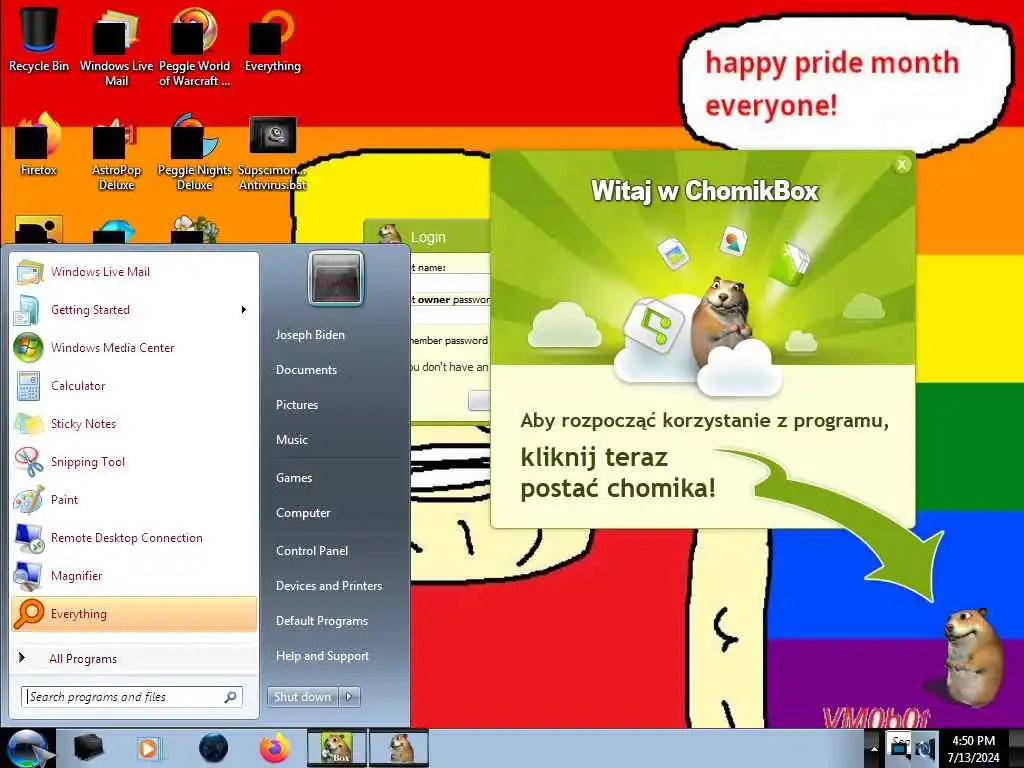Show hidden system tray icons arrow
The image size is (1024, 768).
click(x=873, y=749)
